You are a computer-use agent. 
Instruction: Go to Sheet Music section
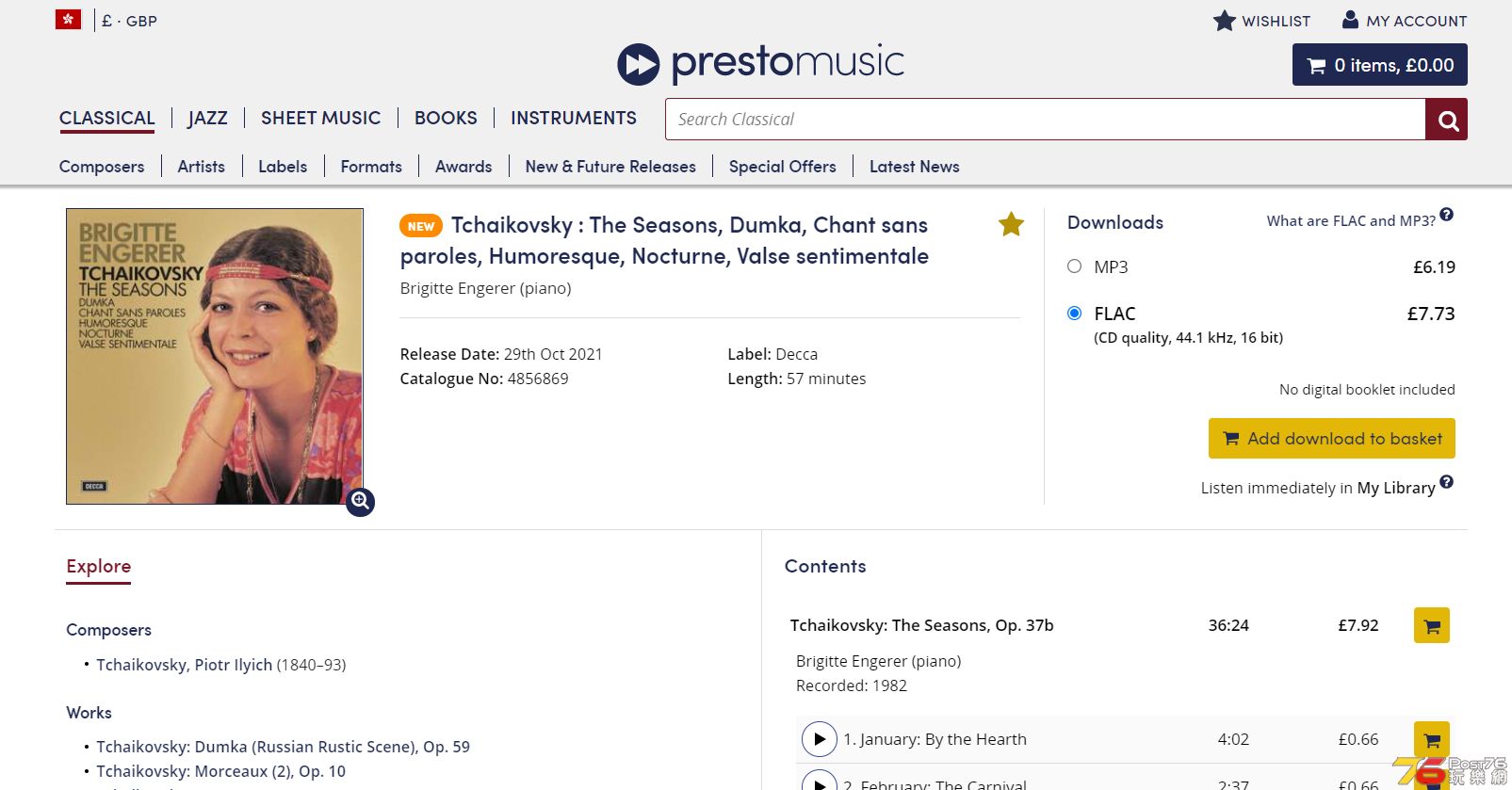tap(320, 118)
